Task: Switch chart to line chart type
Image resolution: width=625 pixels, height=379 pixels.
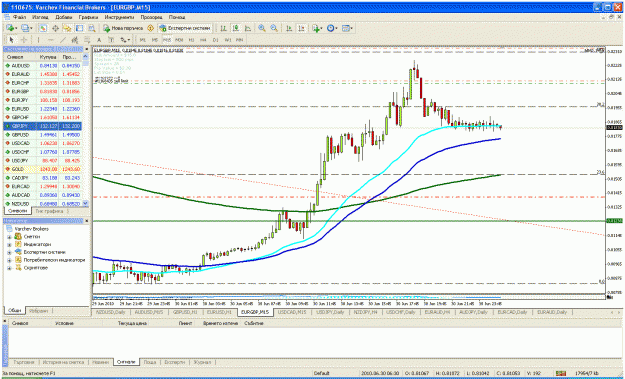Action: tap(248, 28)
